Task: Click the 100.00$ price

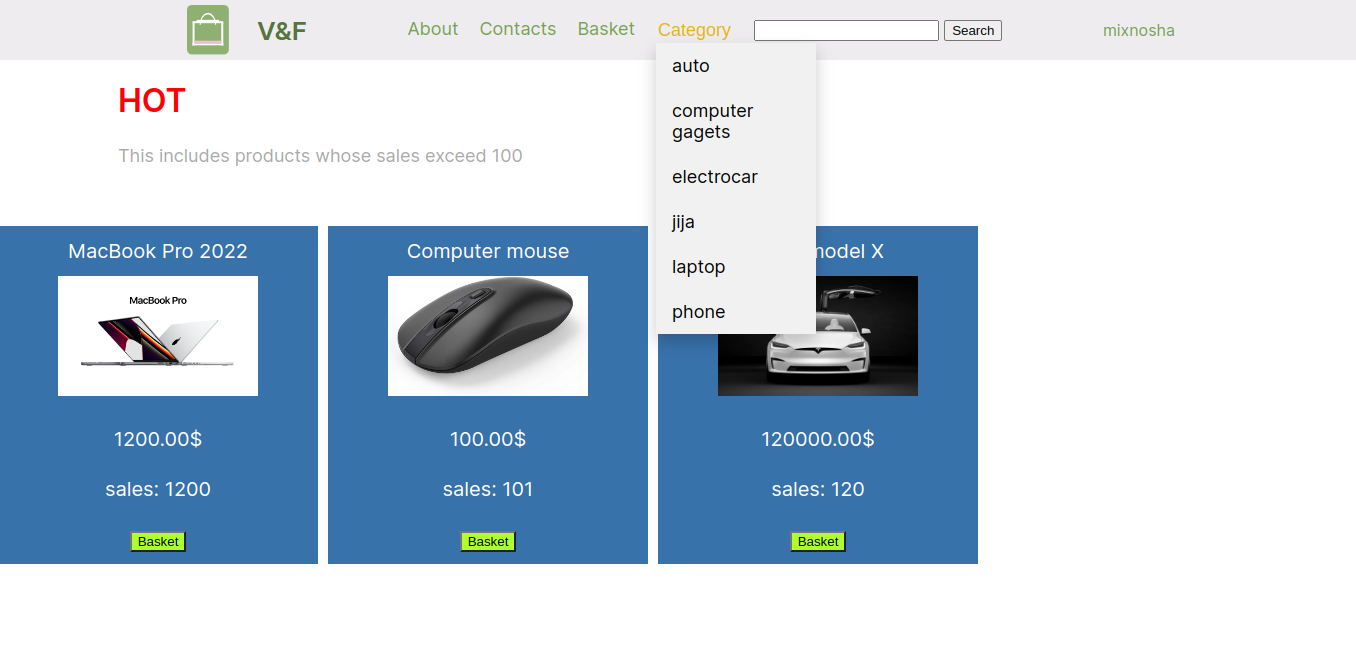Action: pyautogui.click(x=488, y=439)
